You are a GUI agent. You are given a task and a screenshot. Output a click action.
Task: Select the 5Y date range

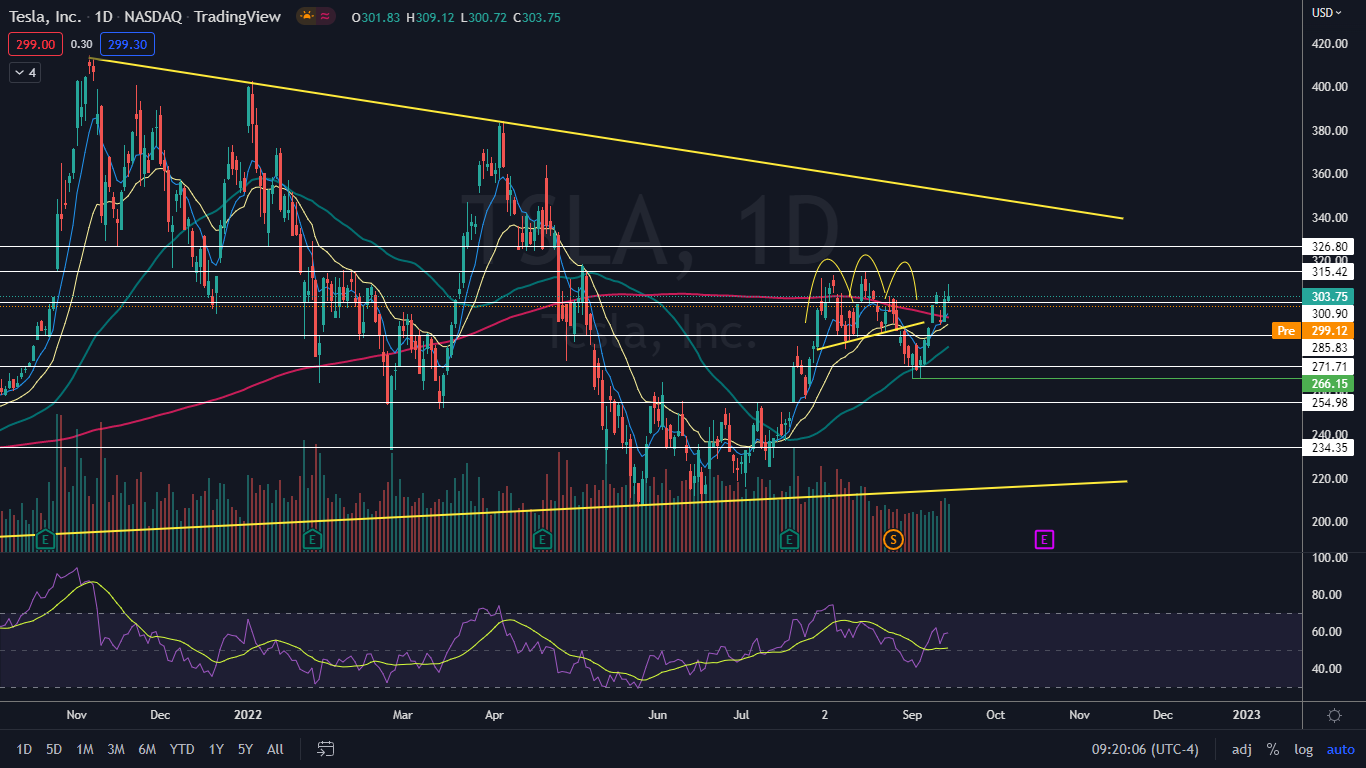(245, 749)
